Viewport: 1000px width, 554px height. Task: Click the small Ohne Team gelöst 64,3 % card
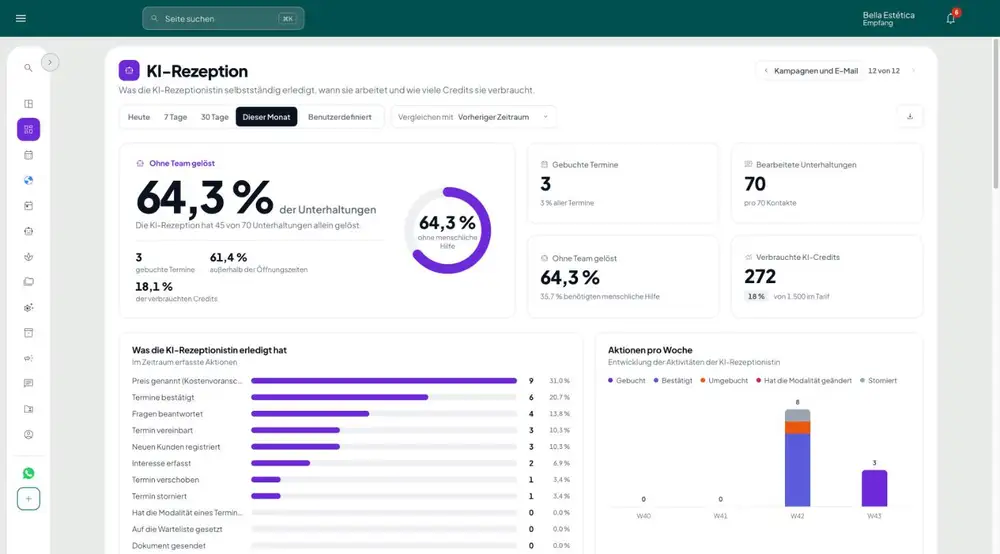pyautogui.click(x=623, y=277)
